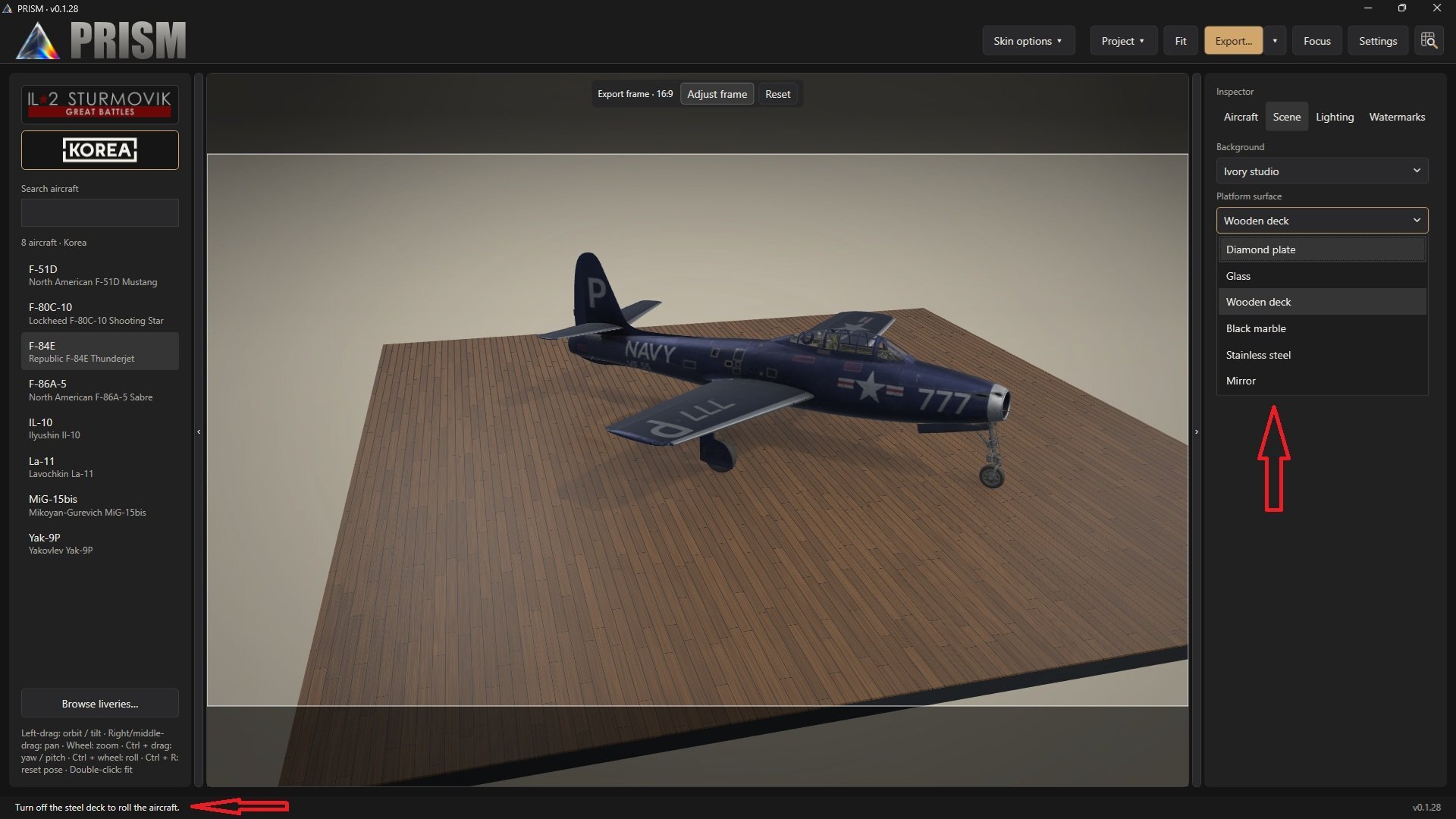The image size is (1456, 819).
Task: Choose Black marble platform surface
Action: (x=1322, y=328)
